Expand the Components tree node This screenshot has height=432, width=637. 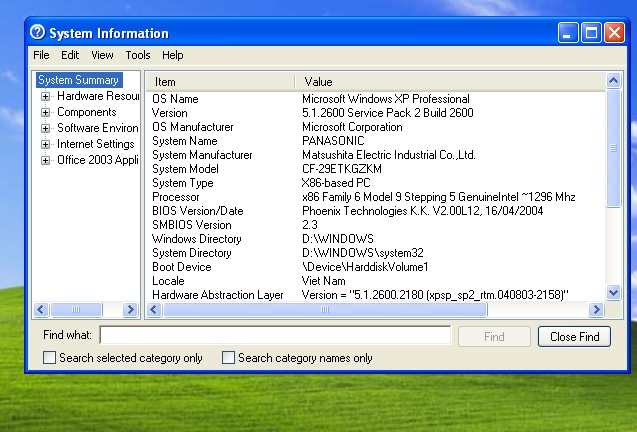pyautogui.click(x=46, y=113)
